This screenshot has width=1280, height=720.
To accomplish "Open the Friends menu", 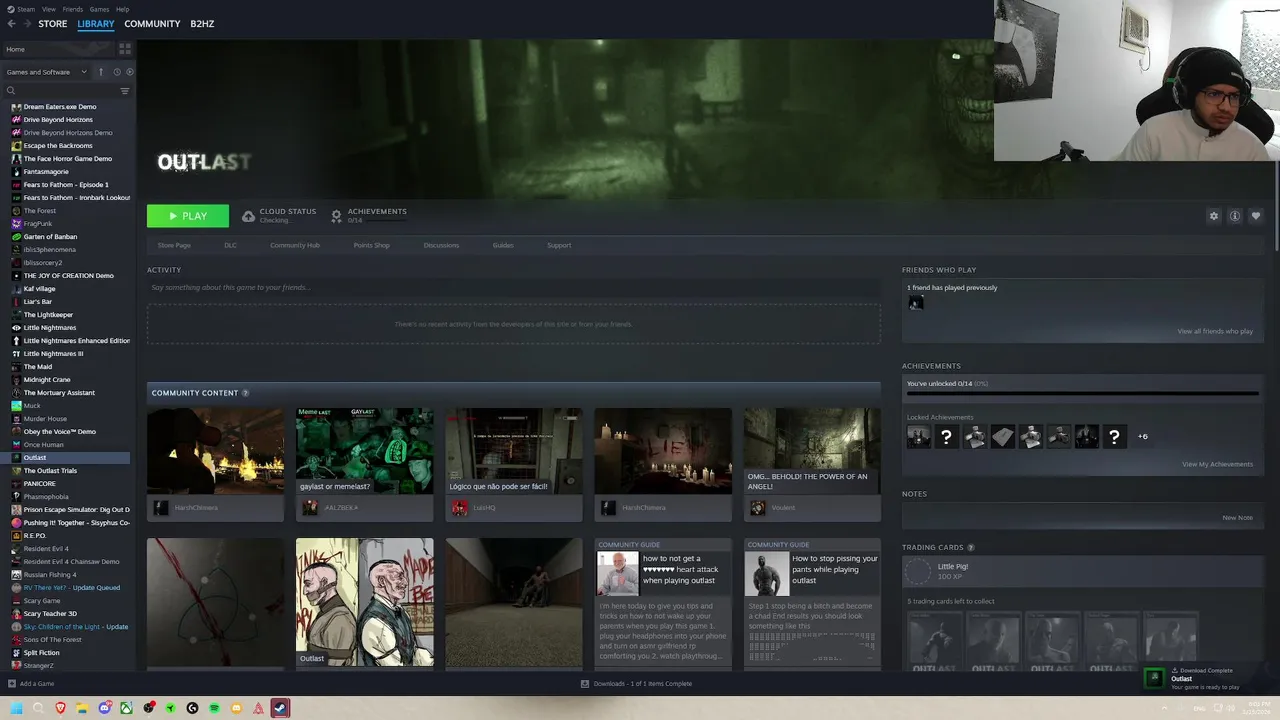I will point(73,9).
